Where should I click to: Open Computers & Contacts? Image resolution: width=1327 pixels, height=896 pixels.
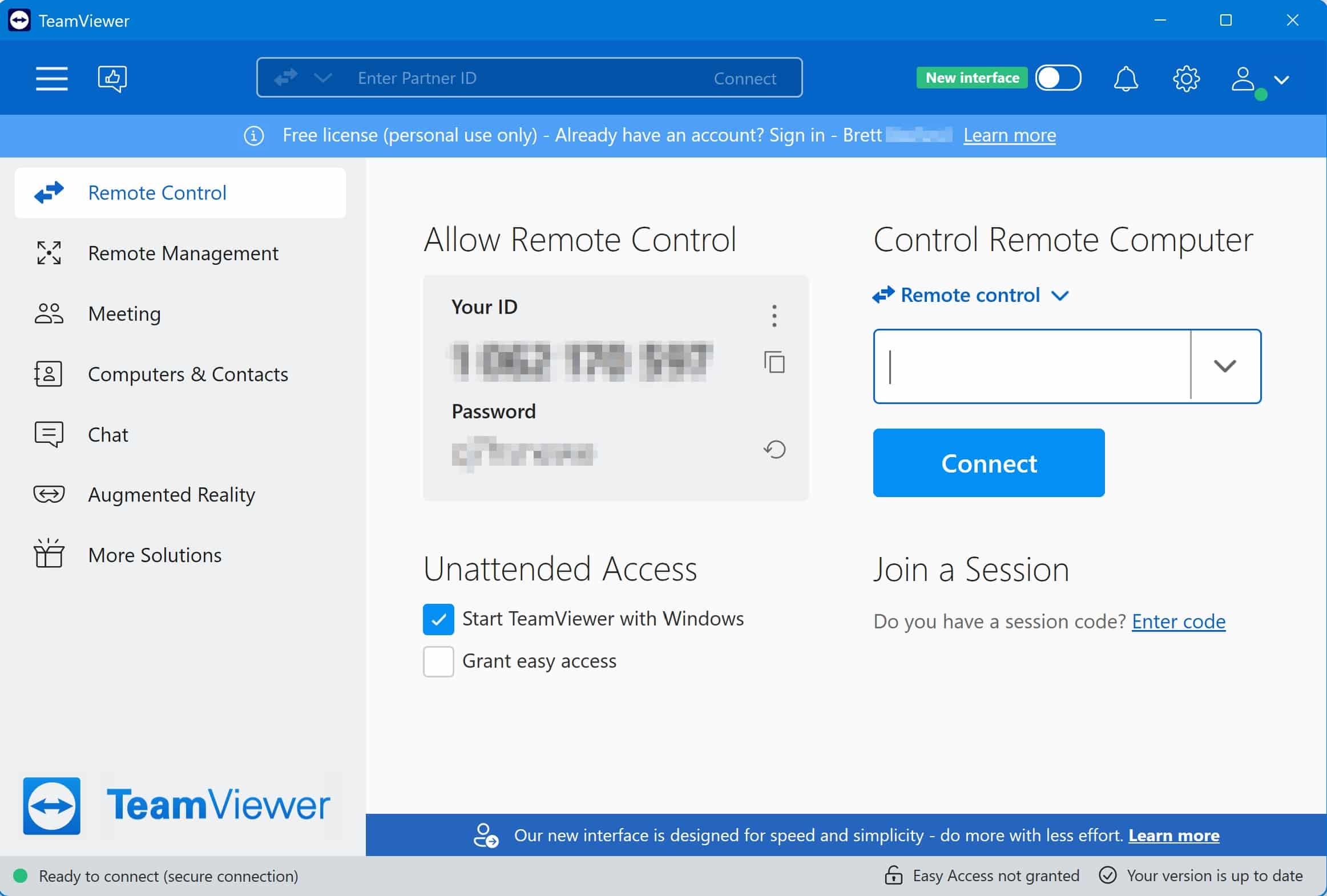coord(180,374)
